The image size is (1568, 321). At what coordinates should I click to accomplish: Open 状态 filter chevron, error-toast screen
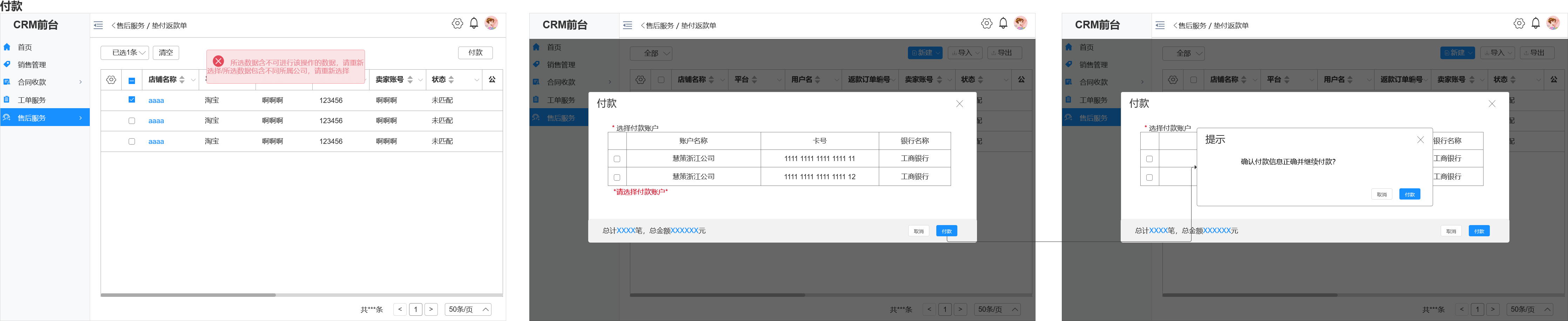click(x=477, y=80)
